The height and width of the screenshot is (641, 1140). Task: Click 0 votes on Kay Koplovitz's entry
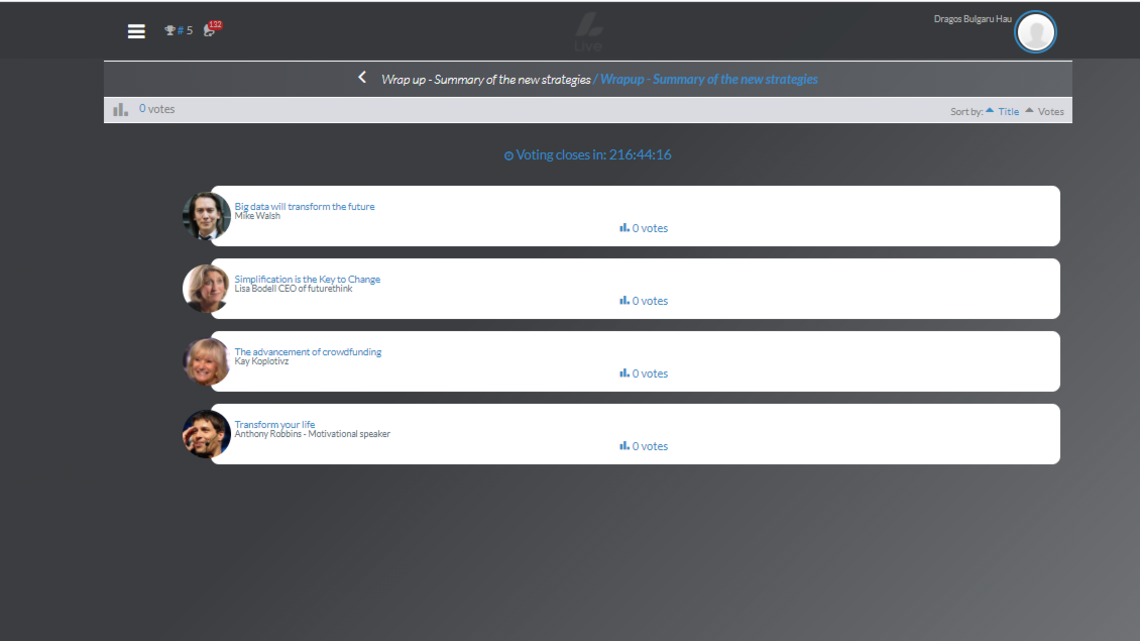649,374
